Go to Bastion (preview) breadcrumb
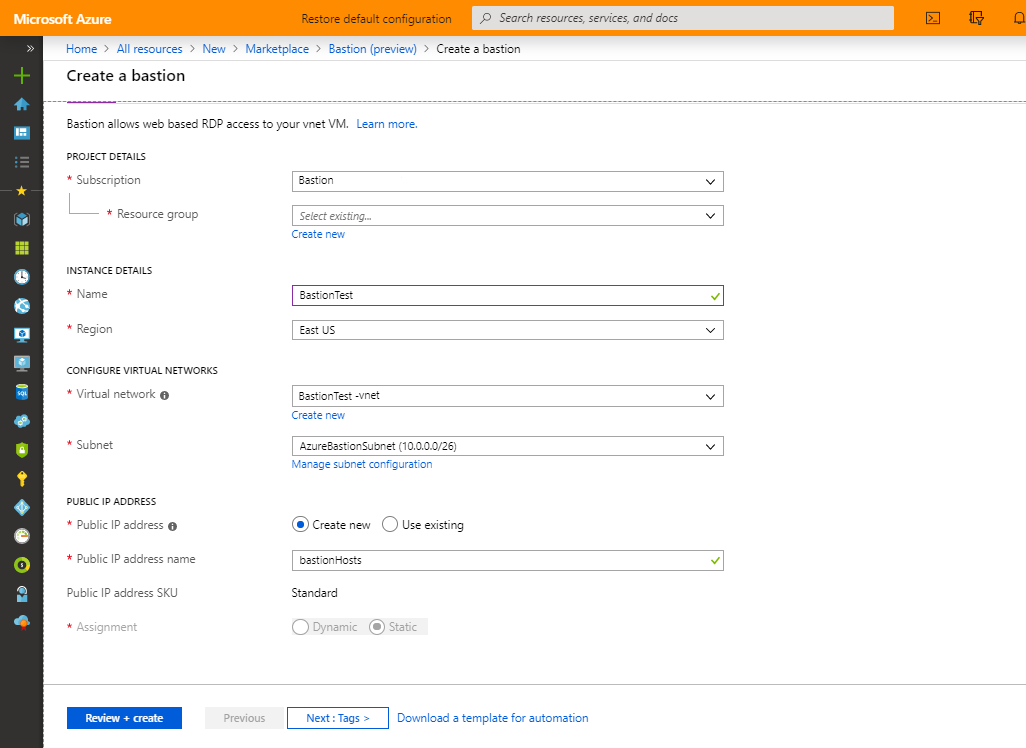This screenshot has width=1026, height=748. pyautogui.click(x=372, y=49)
